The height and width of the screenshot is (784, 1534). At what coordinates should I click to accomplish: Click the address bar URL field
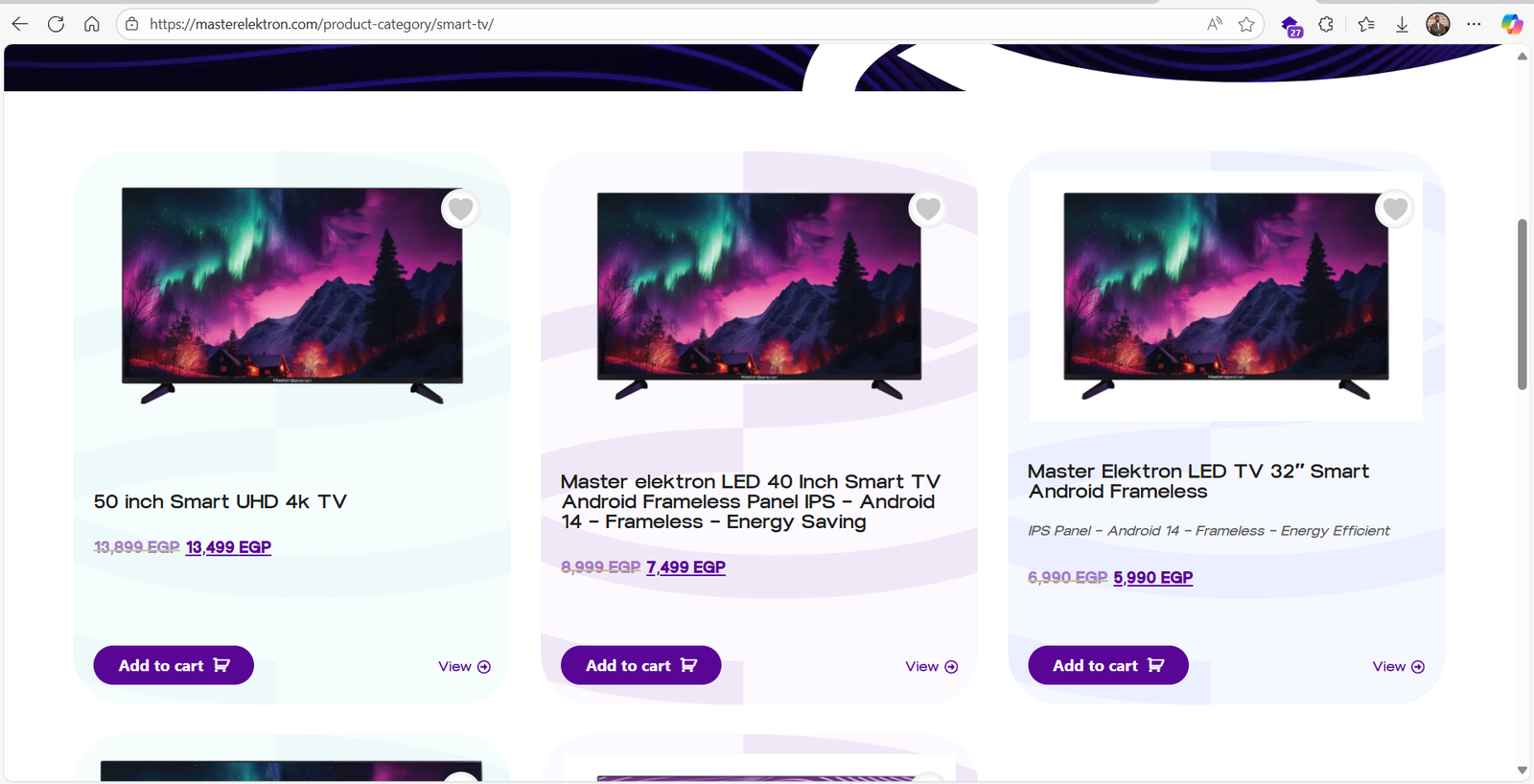click(662, 24)
